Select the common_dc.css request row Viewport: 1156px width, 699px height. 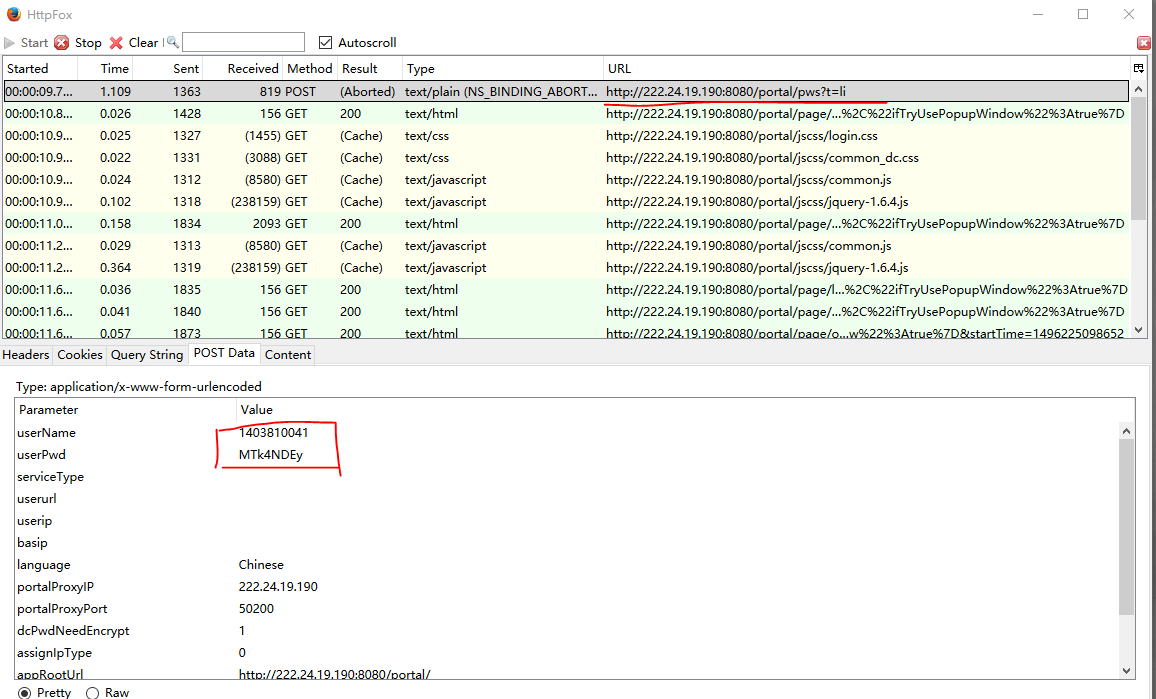[x=566, y=158]
